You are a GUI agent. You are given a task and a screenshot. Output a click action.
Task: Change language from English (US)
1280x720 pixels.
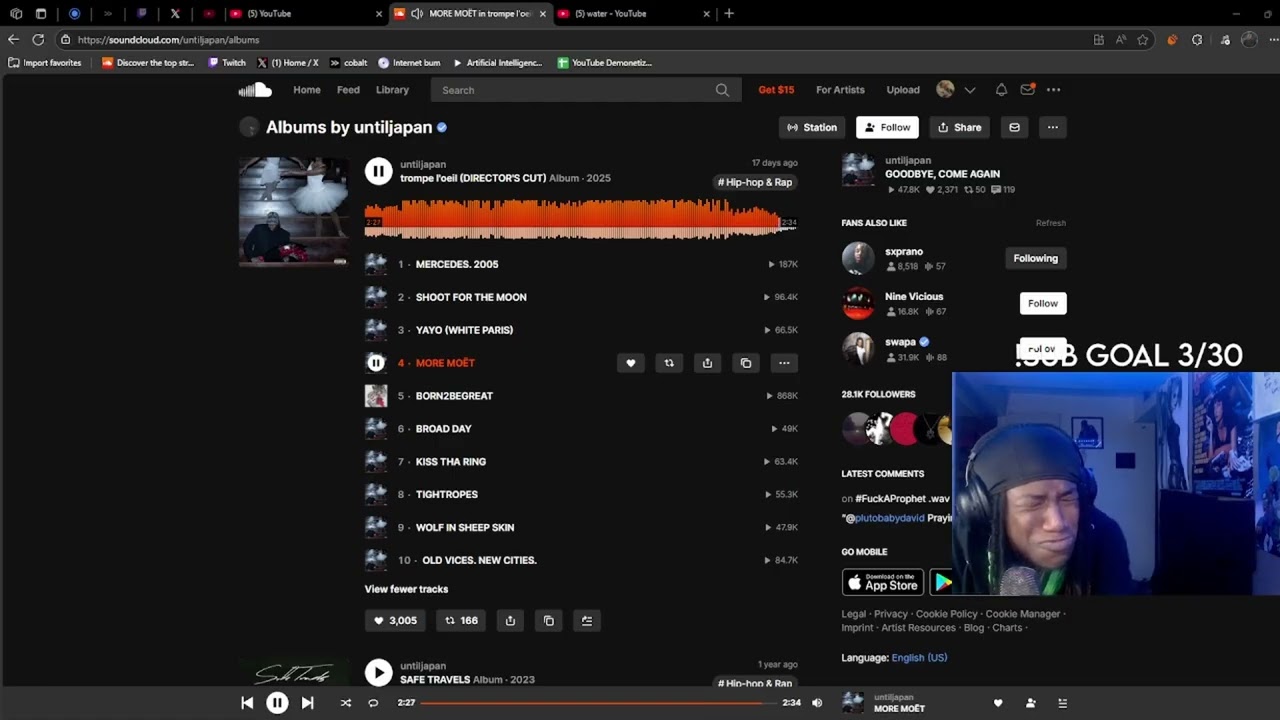coord(919,658)
